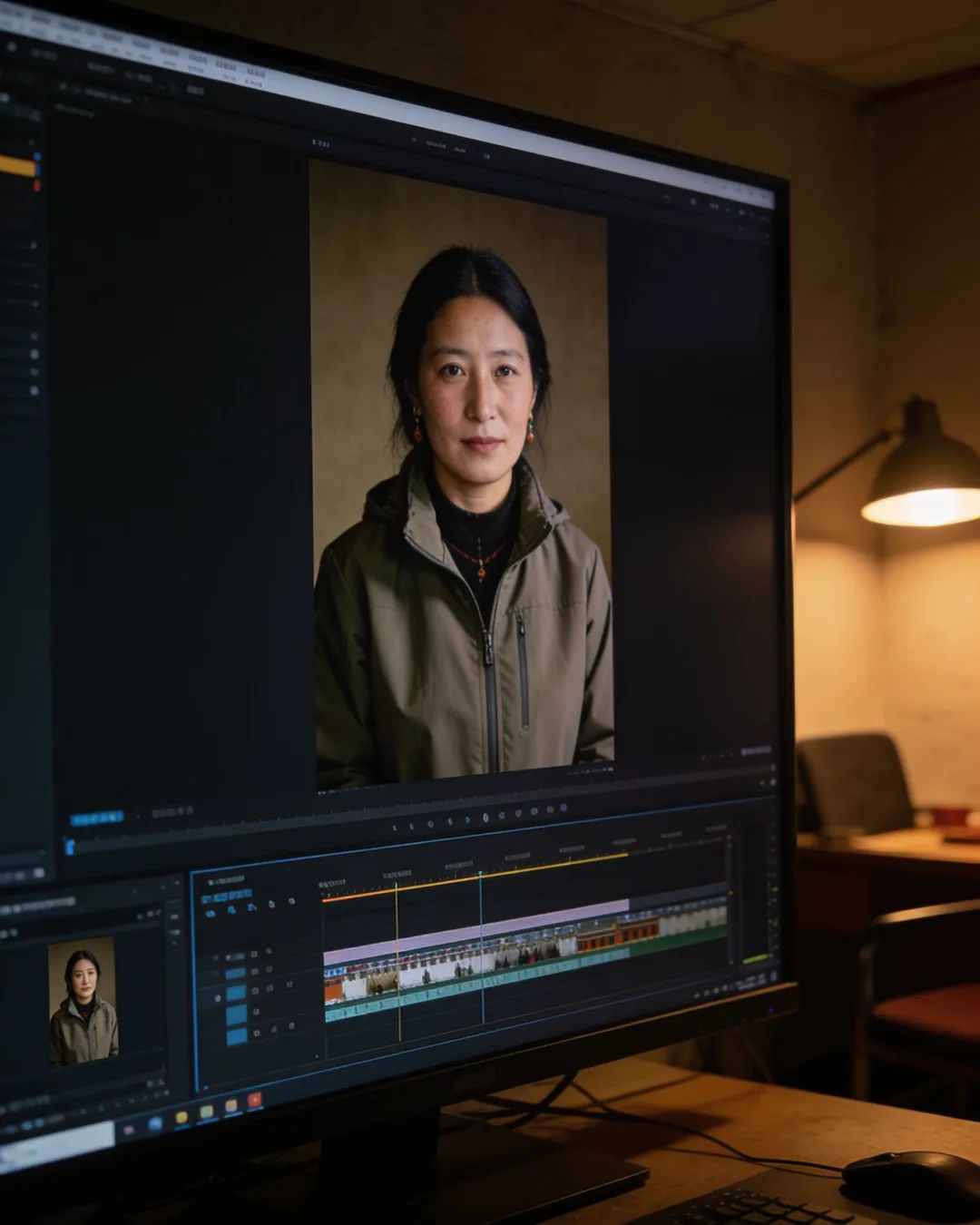Click the yellow work area bar above tracks
This screenshot has height=1225, width=980.
pos(475,877)
